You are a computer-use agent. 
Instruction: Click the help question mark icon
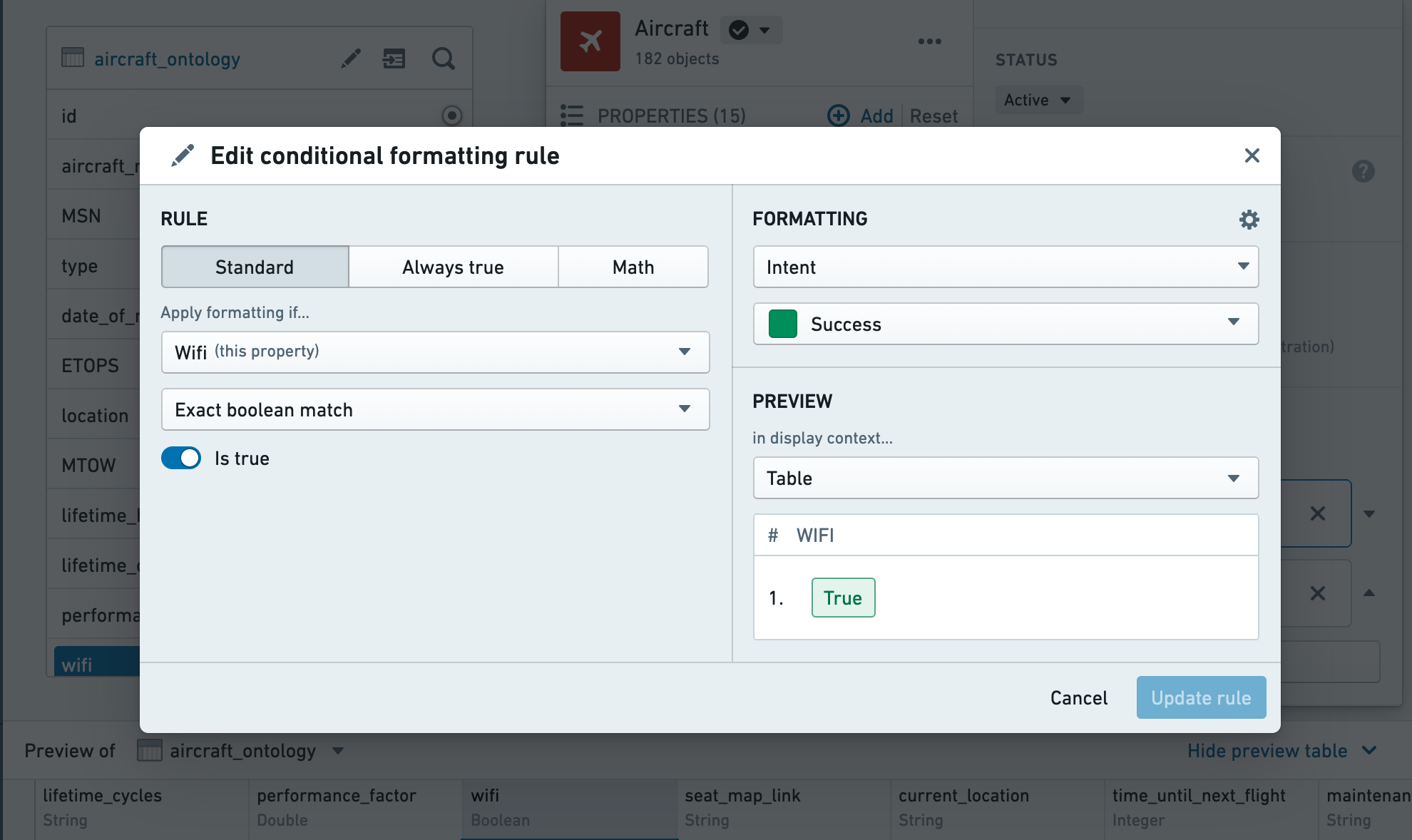coord(1363,171)
